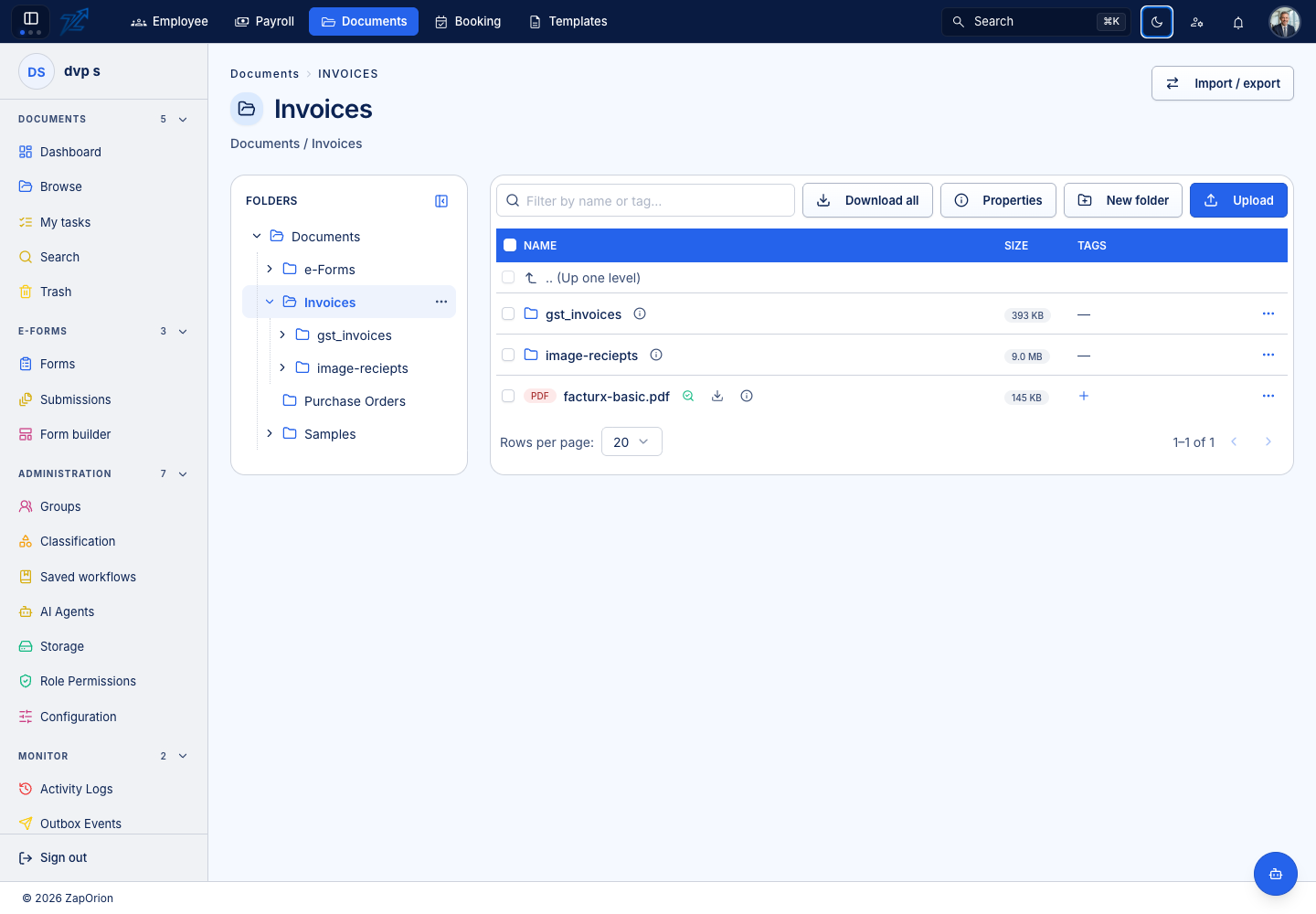Open the notifications bell

1238,22
